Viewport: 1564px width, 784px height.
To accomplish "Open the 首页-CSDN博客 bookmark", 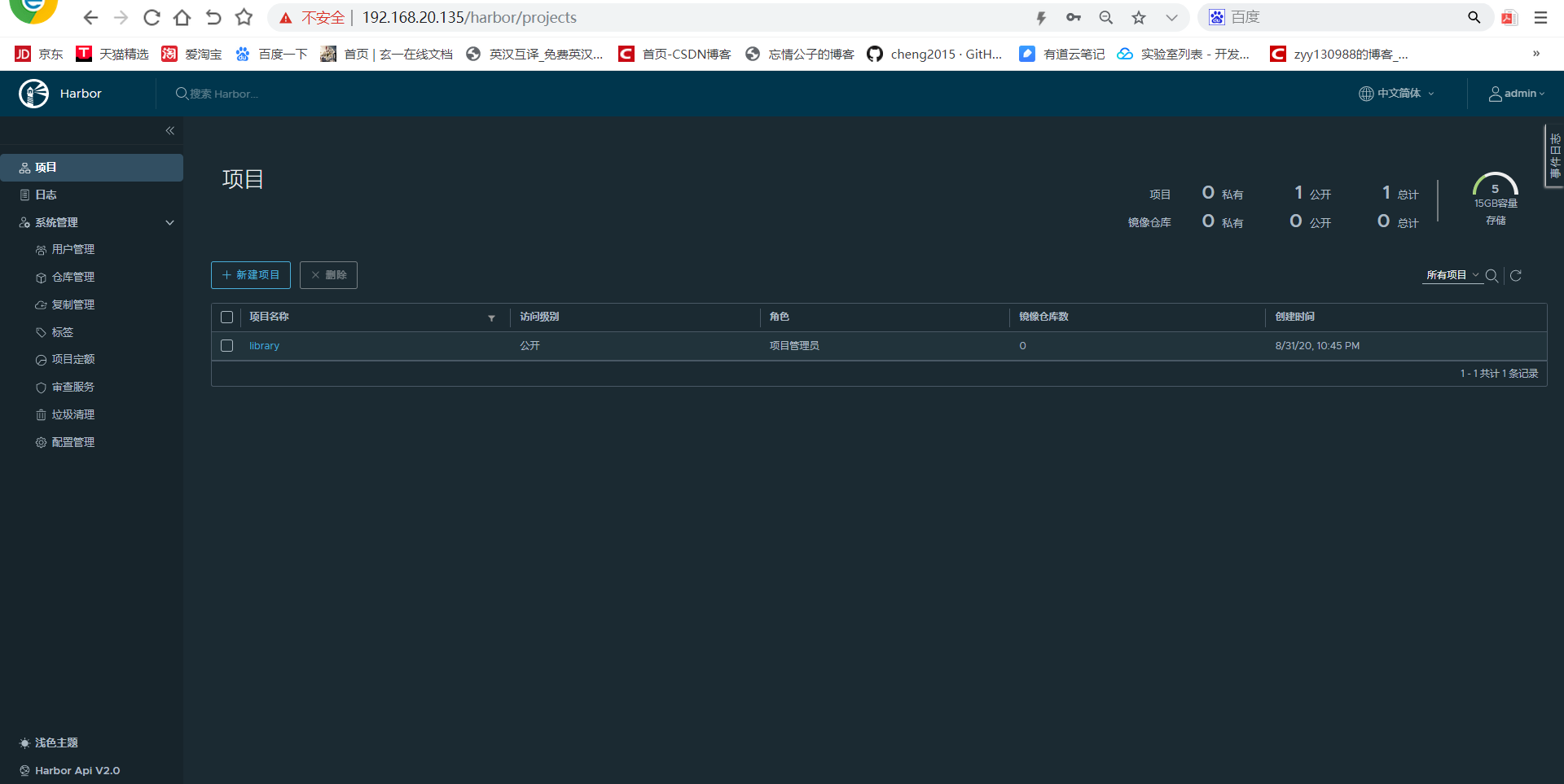I will [675, 54].
